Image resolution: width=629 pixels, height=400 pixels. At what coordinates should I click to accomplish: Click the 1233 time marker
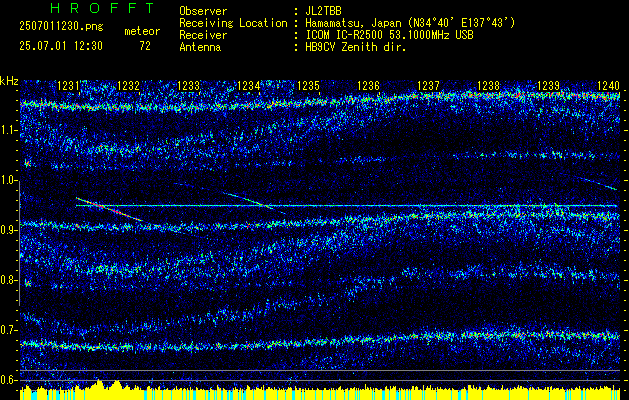189,85
